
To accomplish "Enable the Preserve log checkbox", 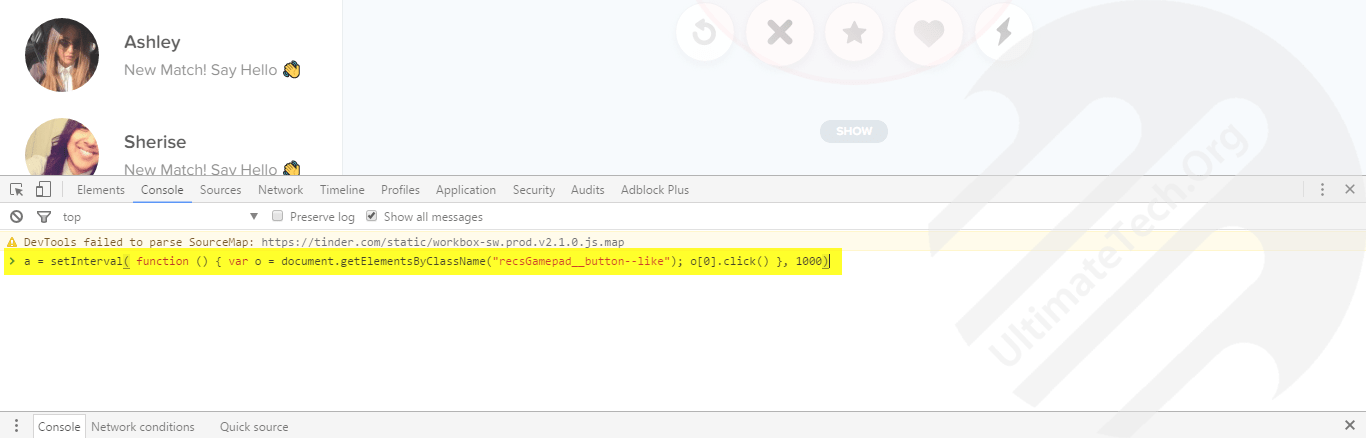I will click(278, 217).
